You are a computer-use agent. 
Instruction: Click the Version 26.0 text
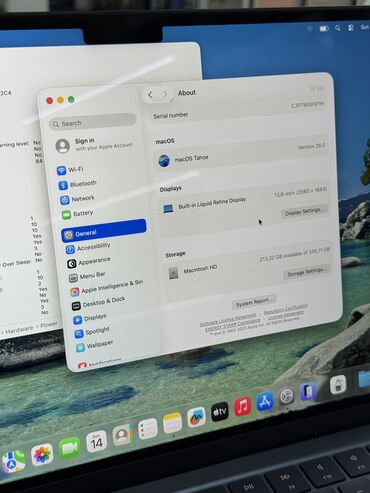[x=311, y=146]
